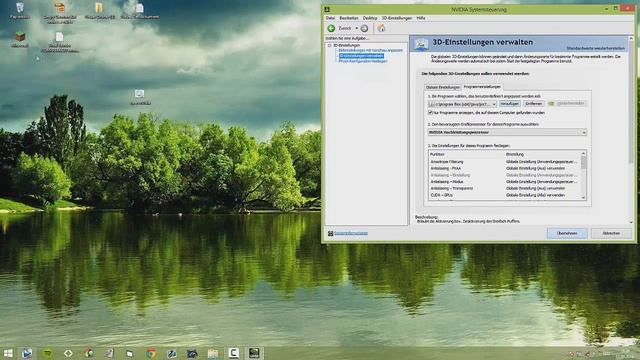Click the forward navigation arrow icon

364,28
